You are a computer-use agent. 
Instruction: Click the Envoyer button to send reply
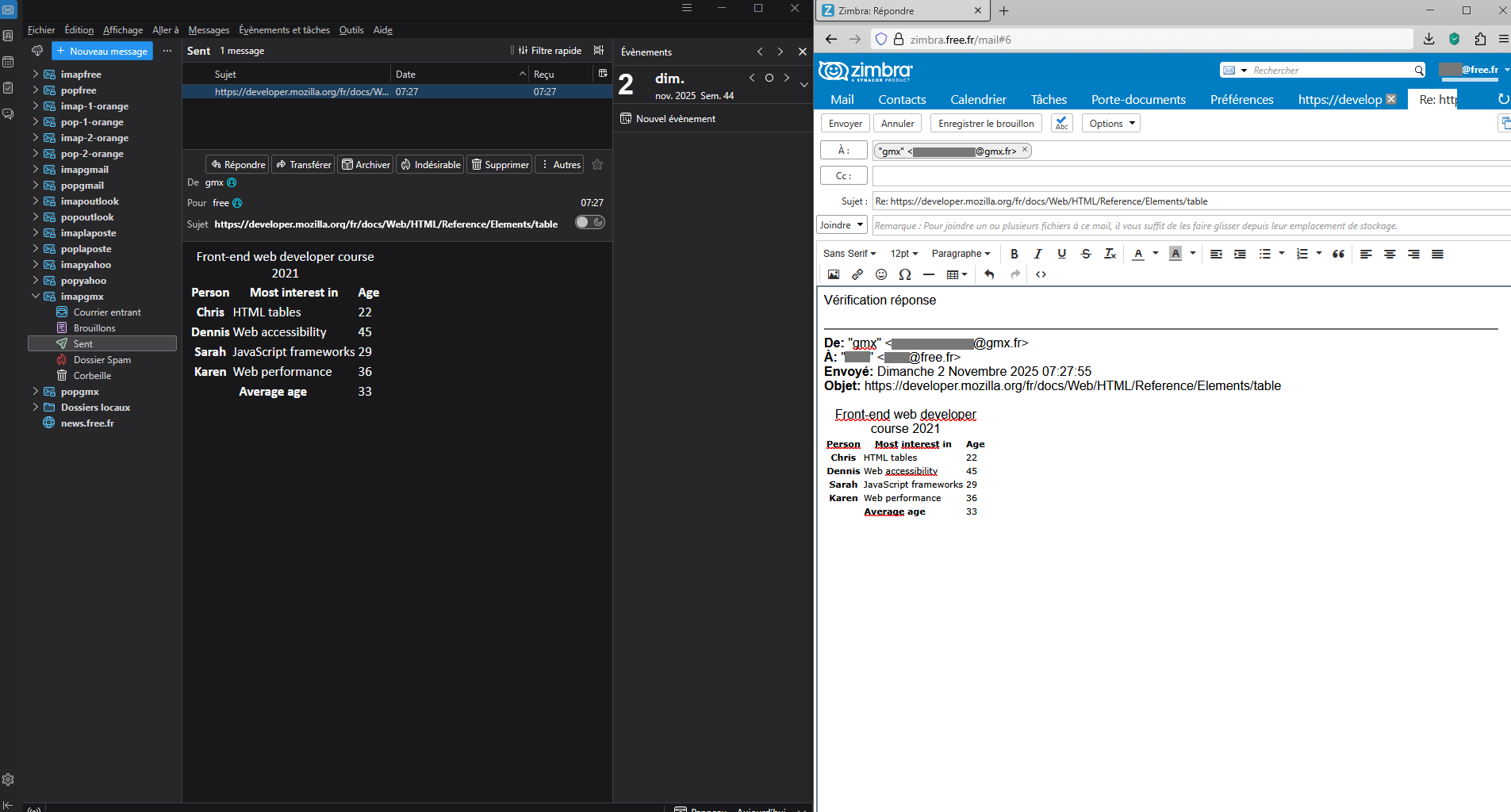pos(845,124)
